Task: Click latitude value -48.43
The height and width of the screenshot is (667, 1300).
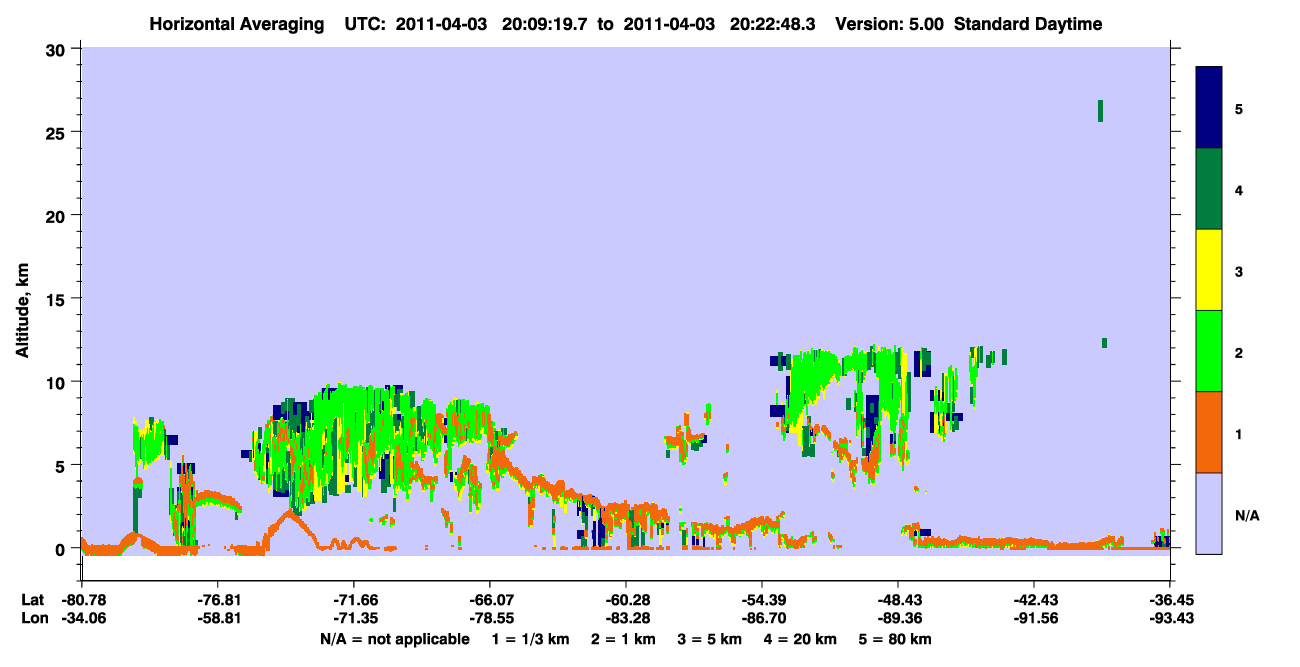Action: click(898, 600)
